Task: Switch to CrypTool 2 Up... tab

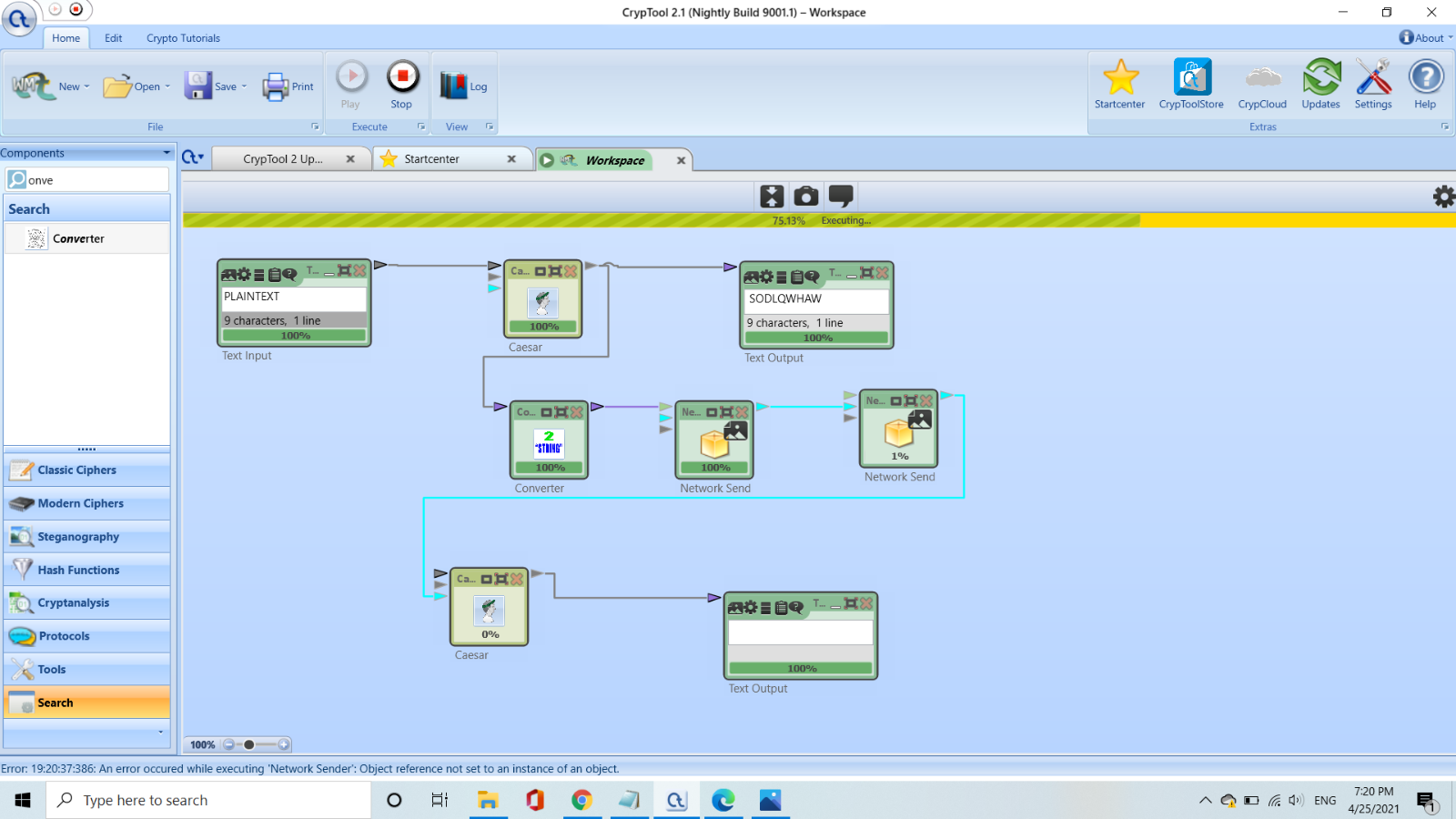Action: pos(282,158)
